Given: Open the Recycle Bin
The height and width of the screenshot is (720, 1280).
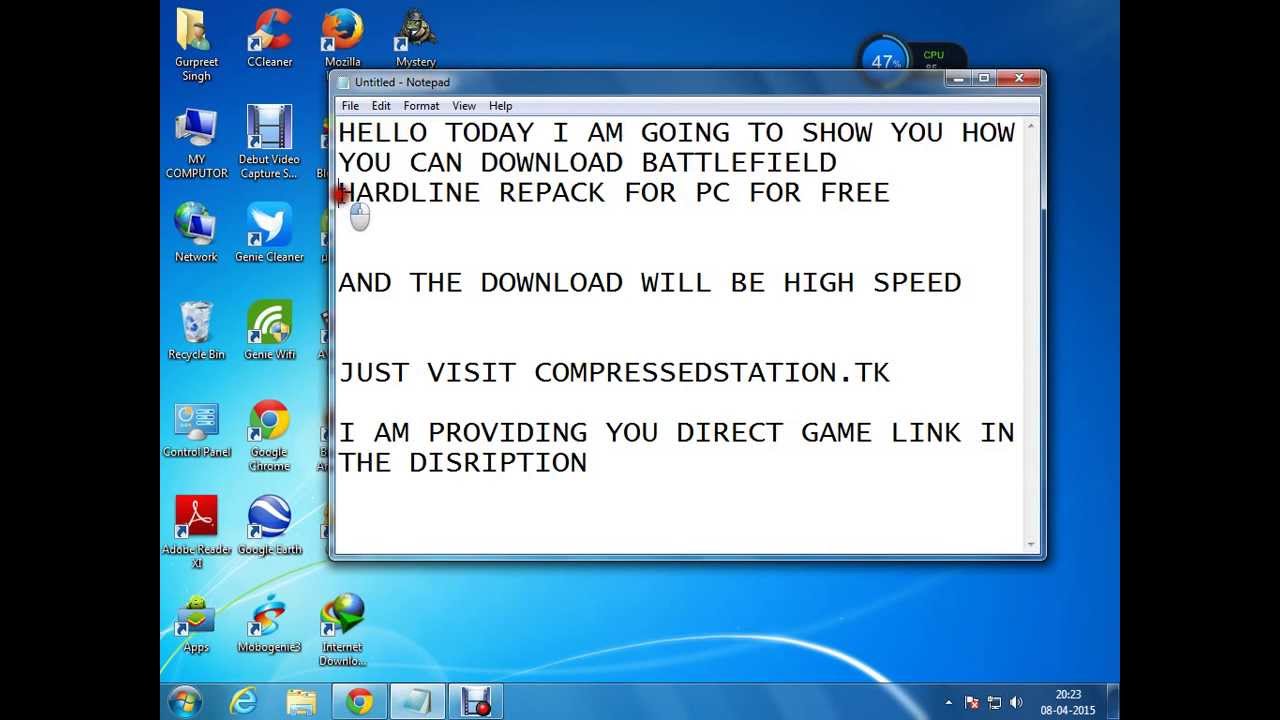Looking at the screenshot, I should pyautogui.click(x=196, y=330).
